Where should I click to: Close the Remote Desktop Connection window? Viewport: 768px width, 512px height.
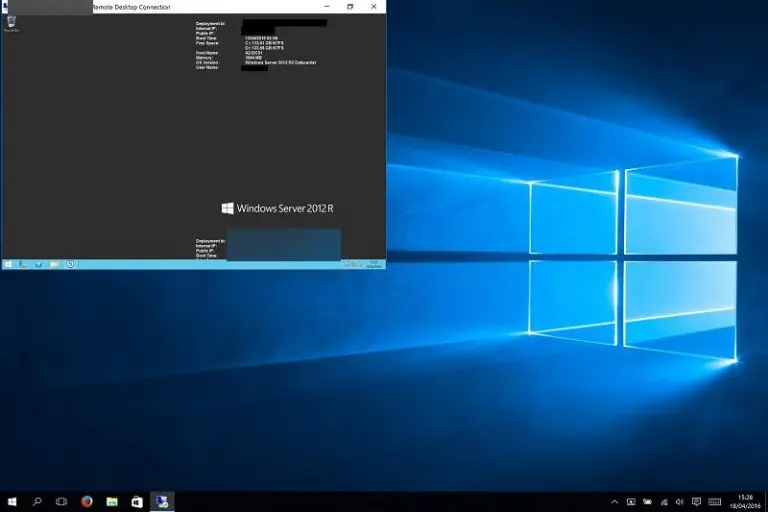click(374, 7)
